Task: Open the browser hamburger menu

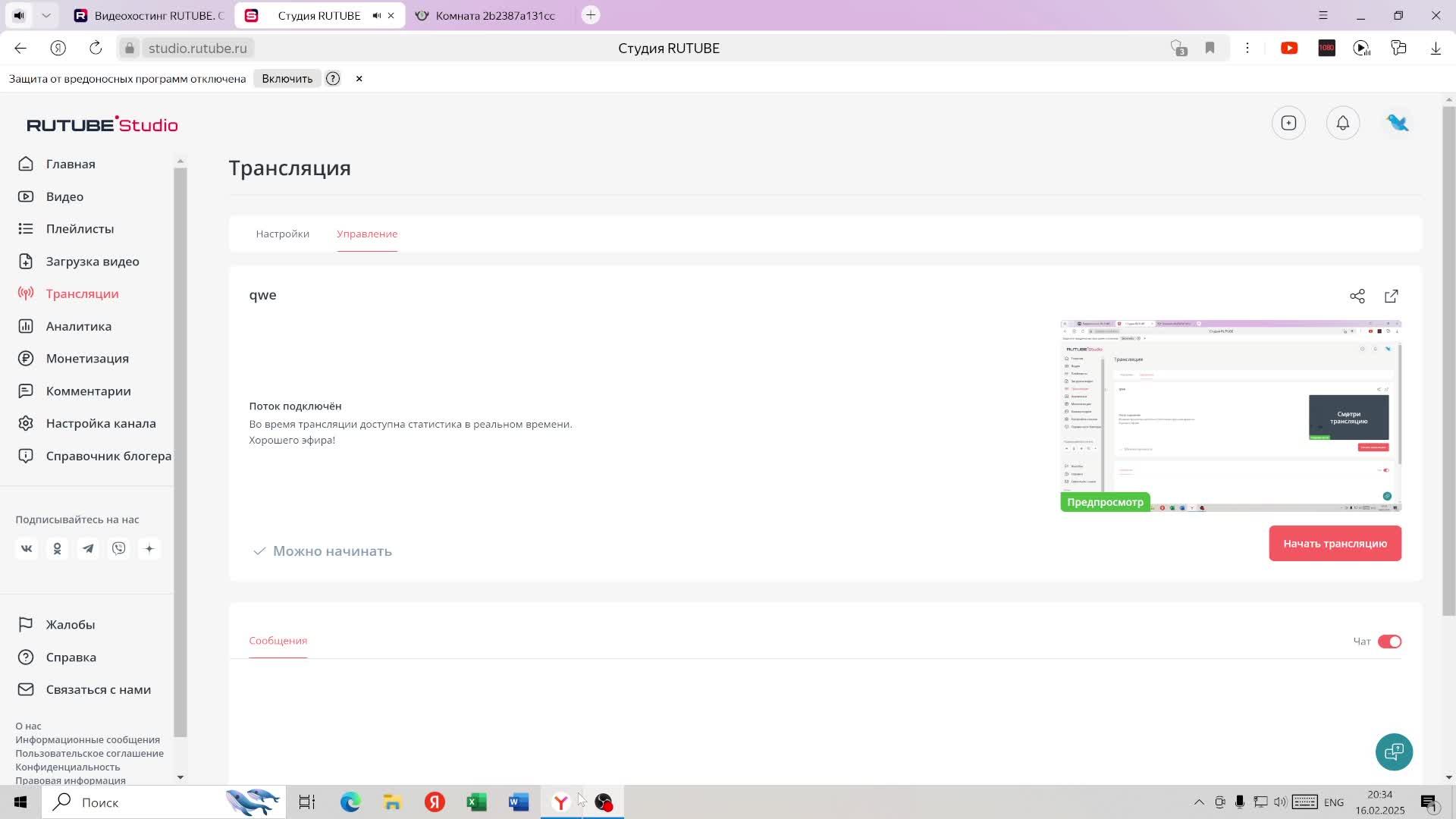Action: tap(1323, 15)
